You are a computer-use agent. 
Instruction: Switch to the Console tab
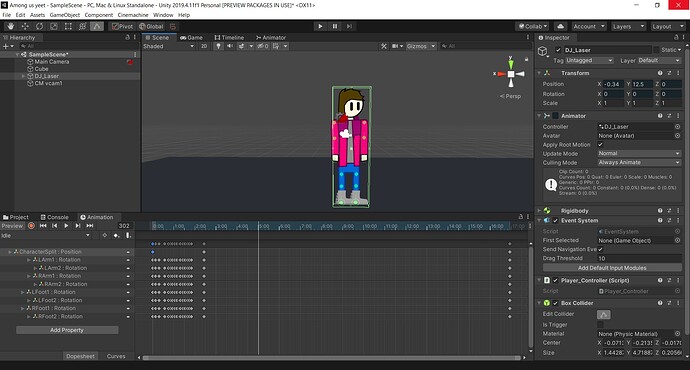tap(55, 217)
